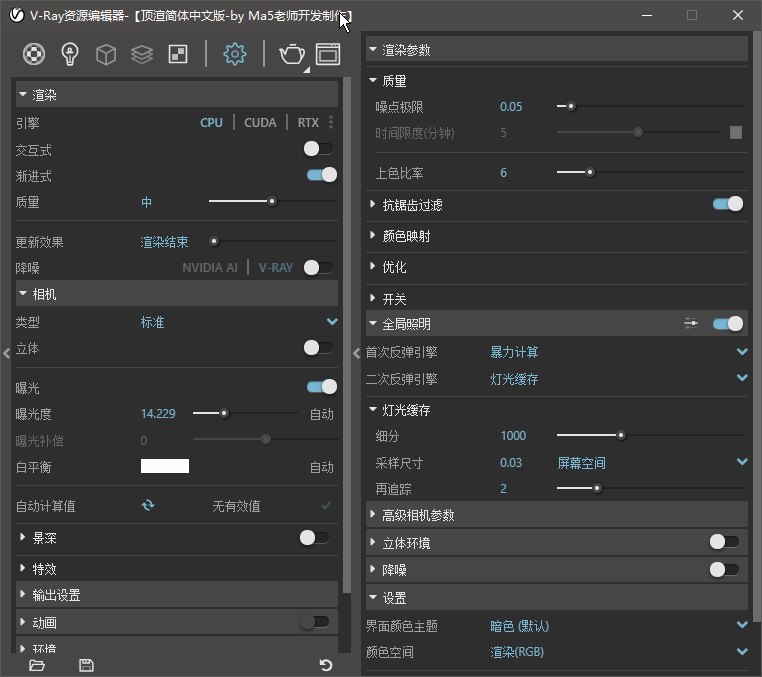
Task: Show the frame buffer window icon
Action: [x=328, y=54]
